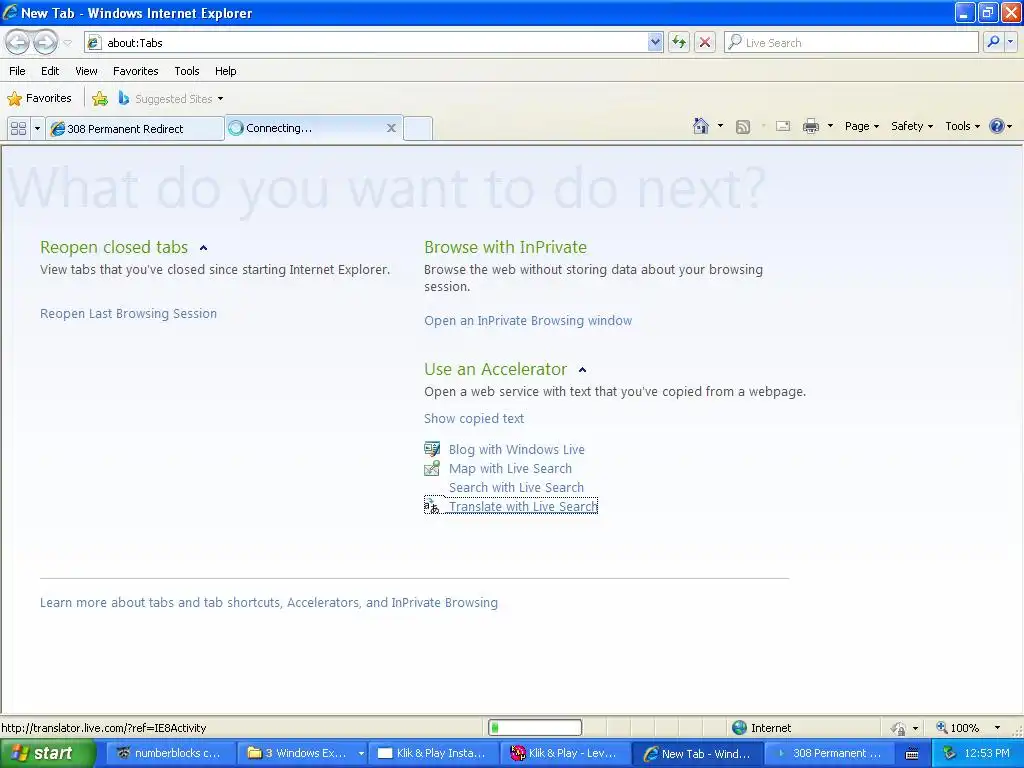Screen dimensions: 1024x768
Task: Click Translate with Live Search link
Action: [522, 506]
